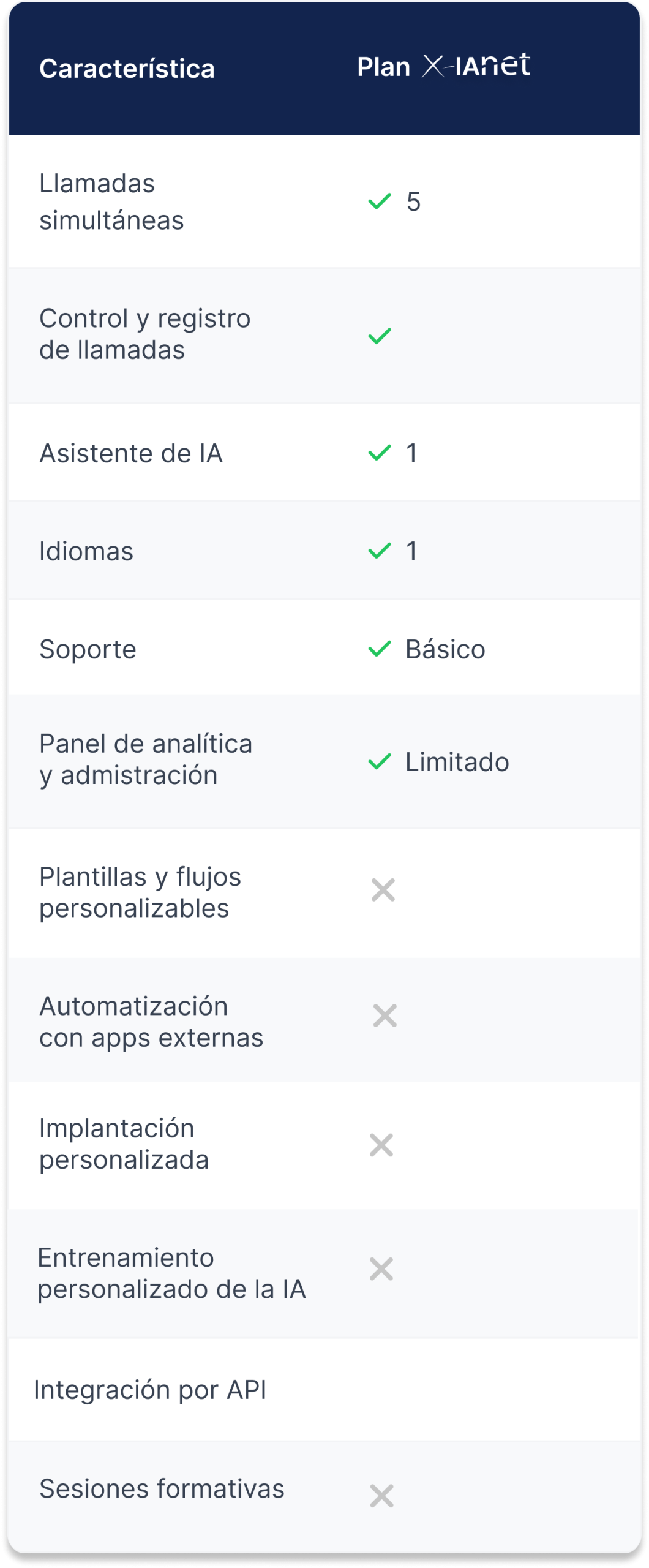Click the checkmark next to Control y registro
The height and width of the screenshot is (1568, 649).
[380, 336]
